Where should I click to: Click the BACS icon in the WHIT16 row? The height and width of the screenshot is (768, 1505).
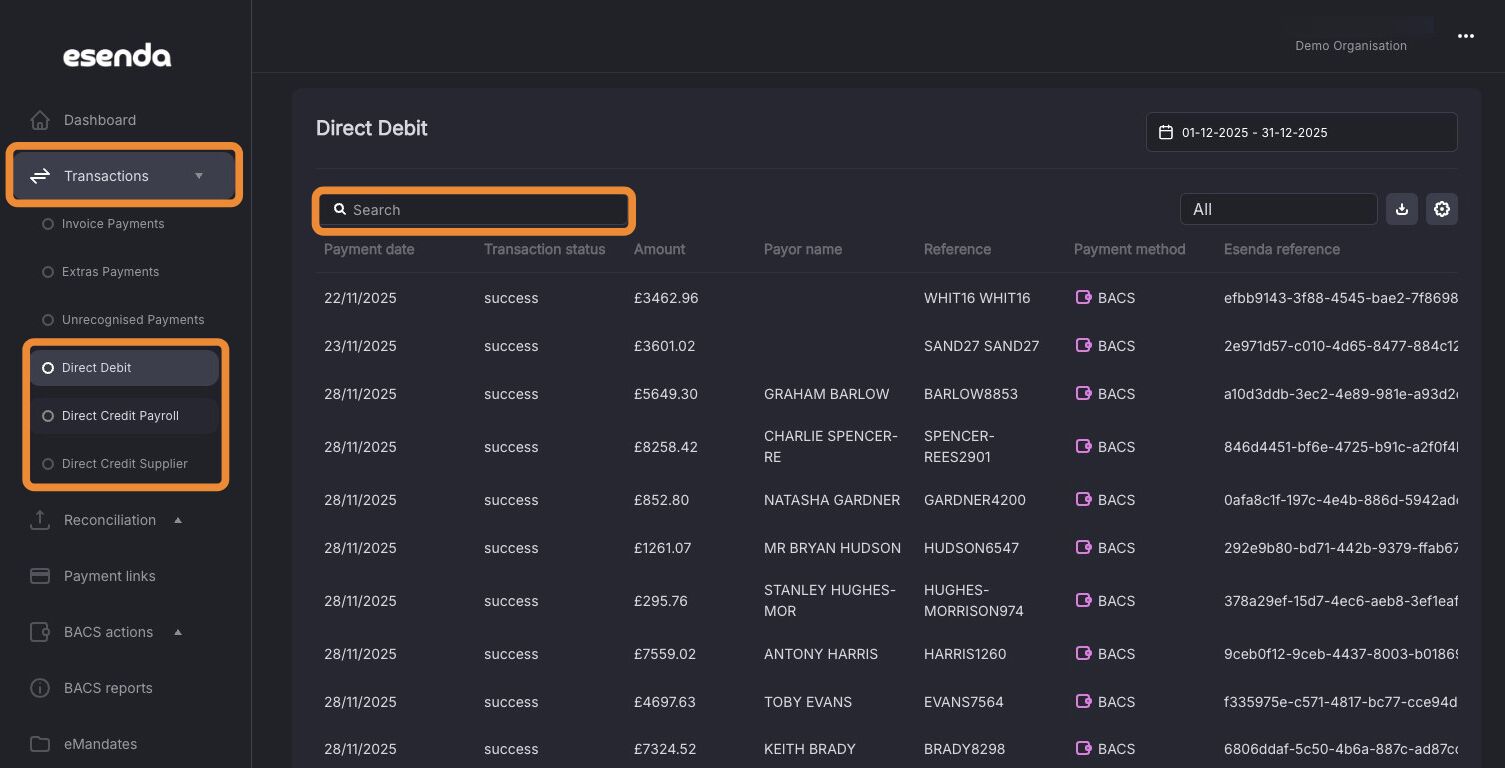1083,298
